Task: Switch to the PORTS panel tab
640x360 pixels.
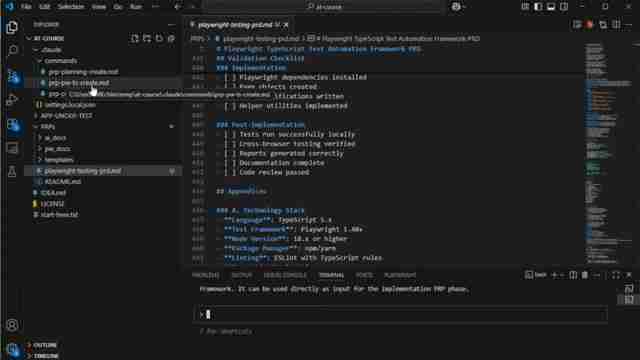Action: (x=364, y=275)
